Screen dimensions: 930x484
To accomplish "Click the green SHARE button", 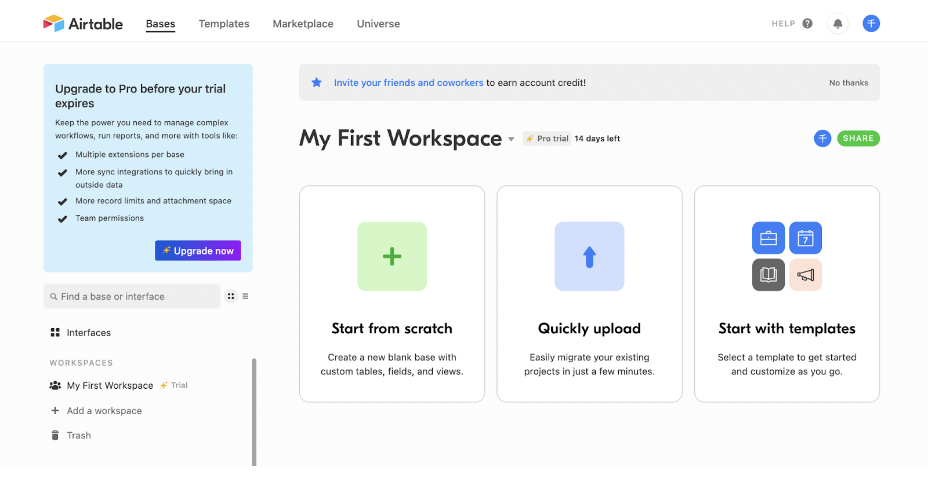I will click(858, 138).
